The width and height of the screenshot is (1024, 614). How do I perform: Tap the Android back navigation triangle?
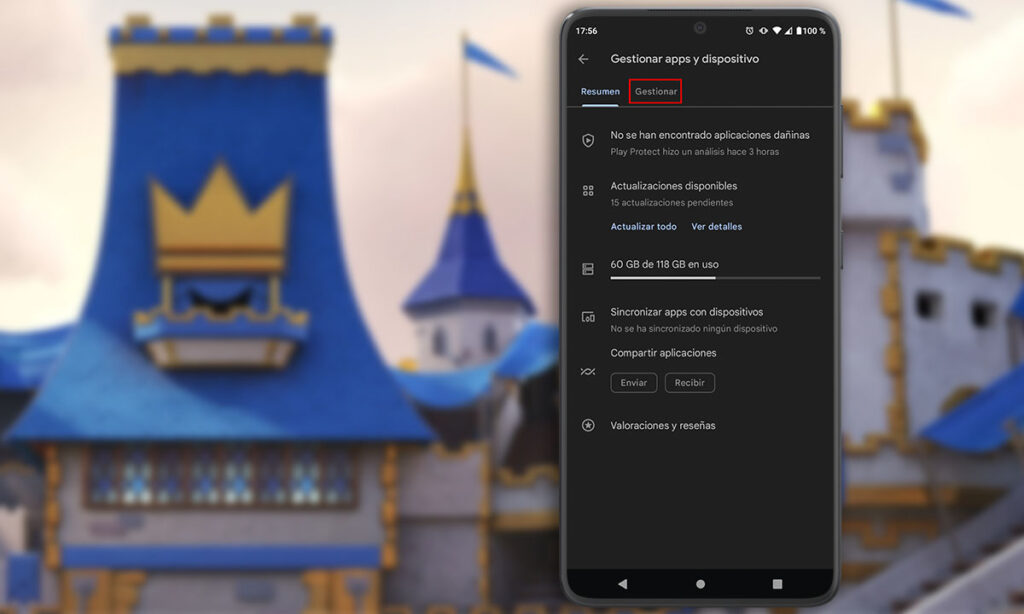coord(622,584)
